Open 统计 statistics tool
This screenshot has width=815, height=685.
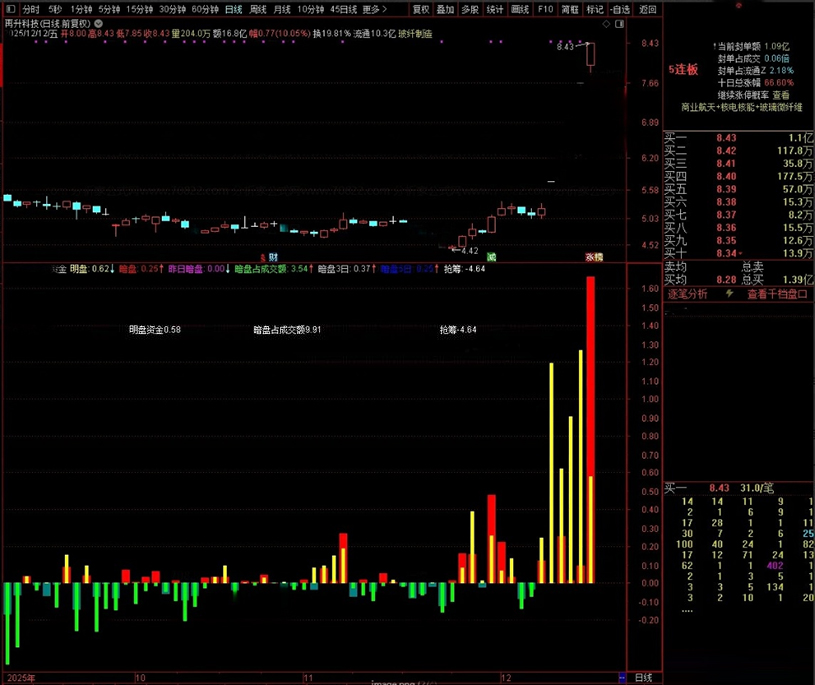coord(495,9)
